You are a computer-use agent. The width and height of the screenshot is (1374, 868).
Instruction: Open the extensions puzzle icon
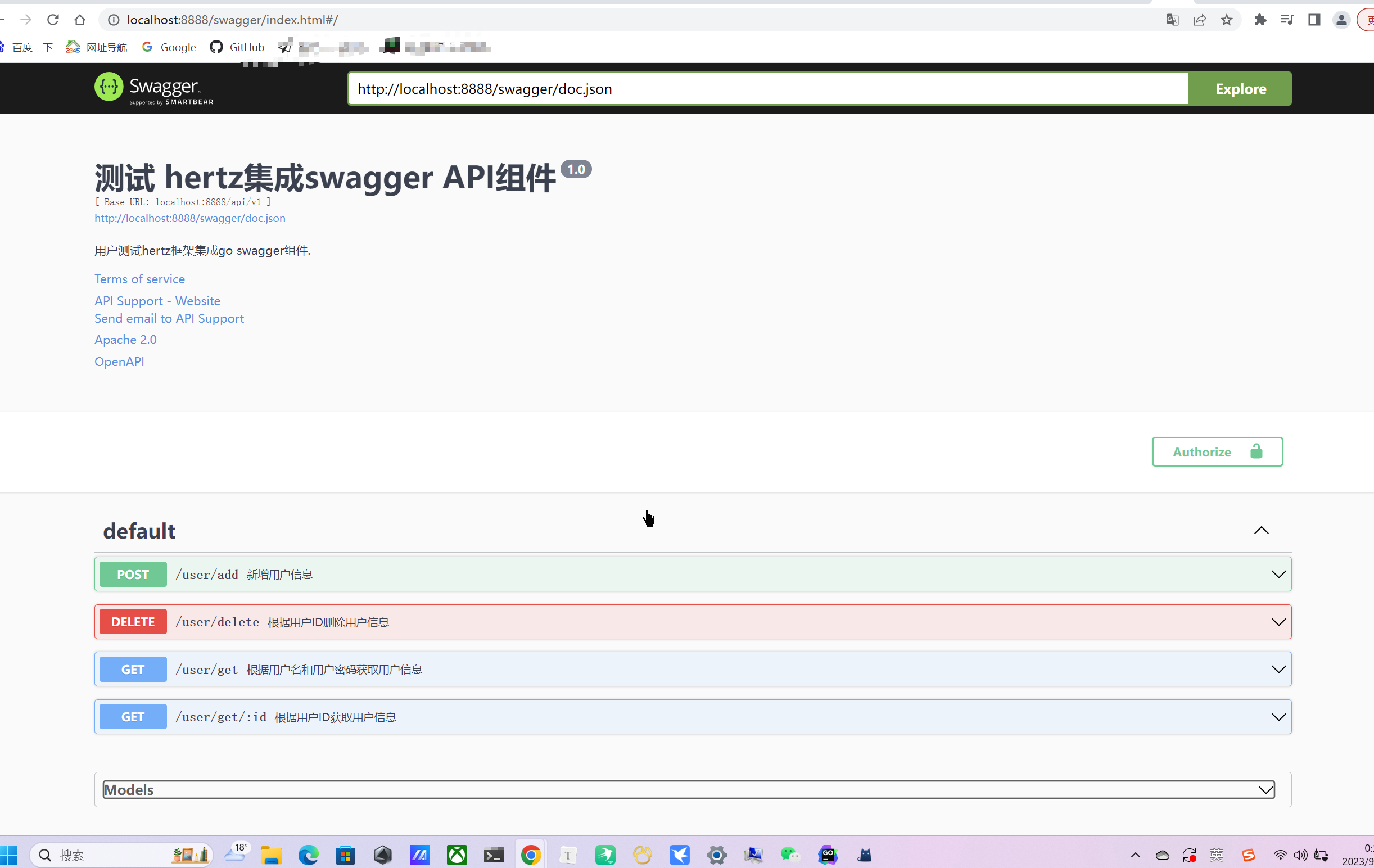[1260, 20]
